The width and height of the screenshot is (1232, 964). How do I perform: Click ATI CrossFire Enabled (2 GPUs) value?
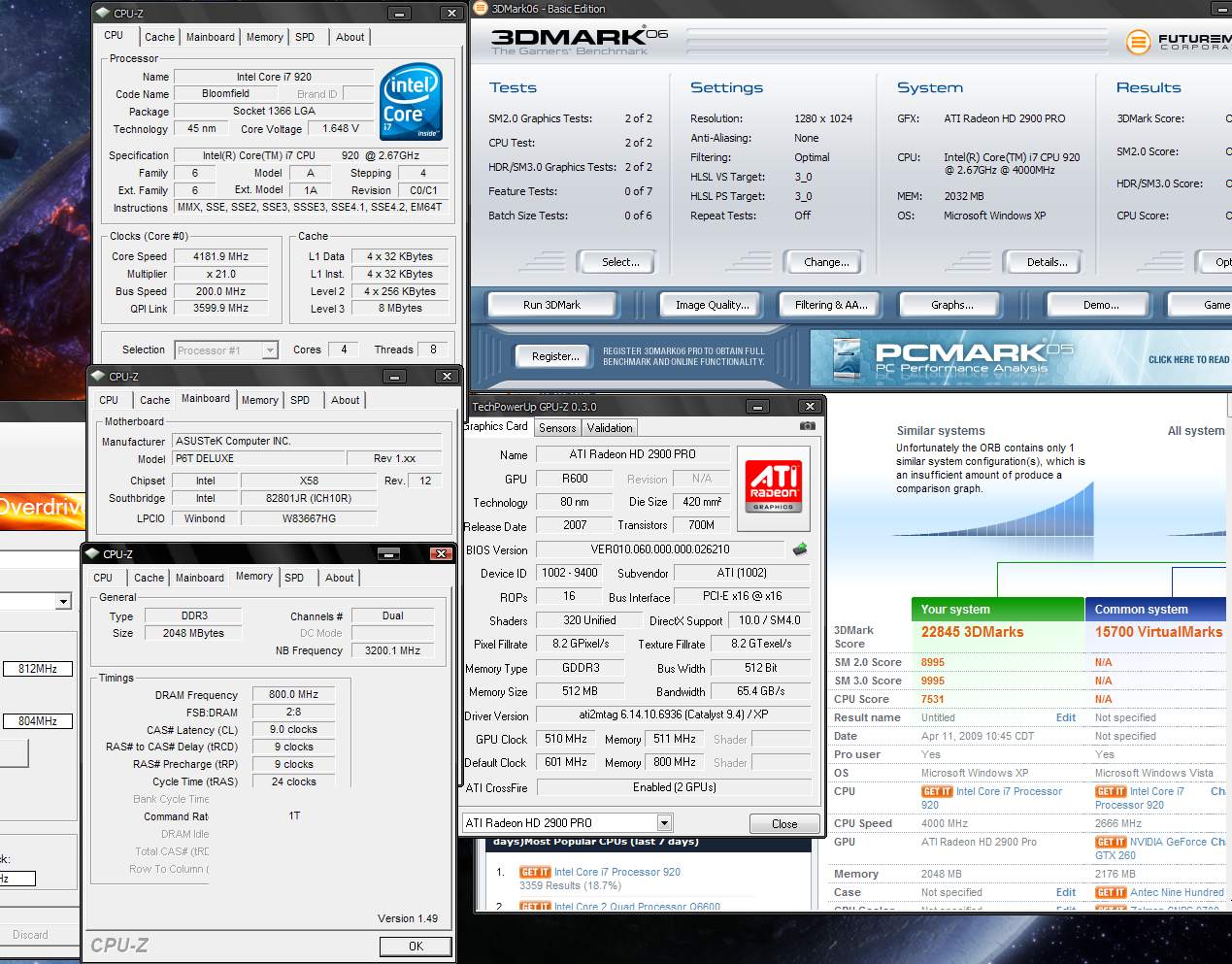click(x=674, y=787)
